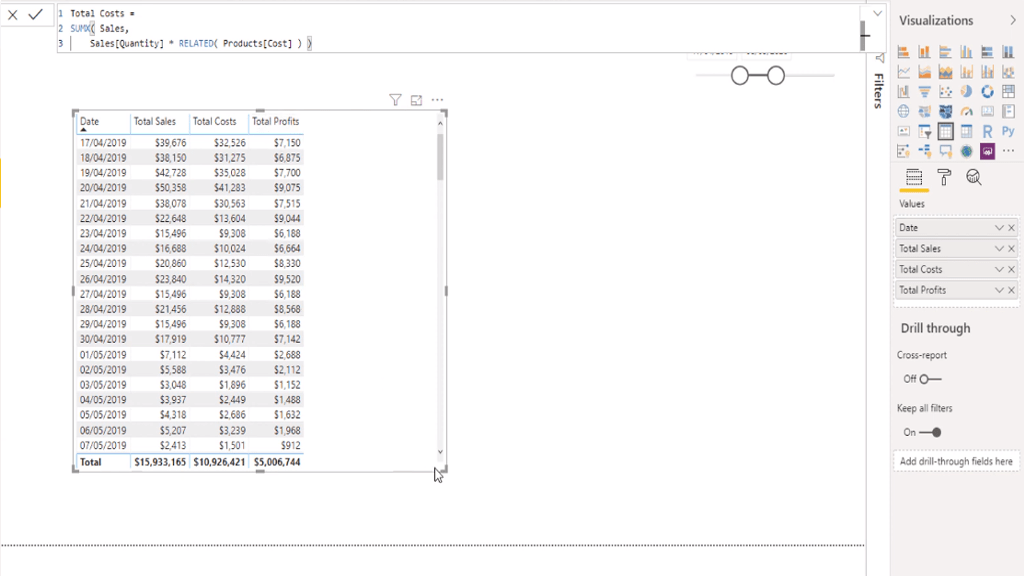
Task: Select the highlighted Table visual icon
Action: click(x=945, y=132)
